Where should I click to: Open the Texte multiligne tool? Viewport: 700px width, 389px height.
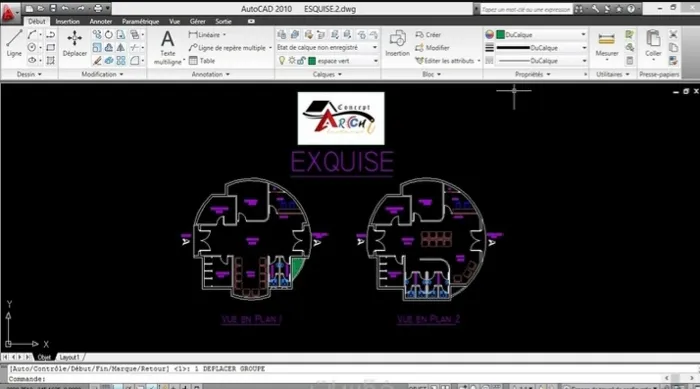click(167, 47)
